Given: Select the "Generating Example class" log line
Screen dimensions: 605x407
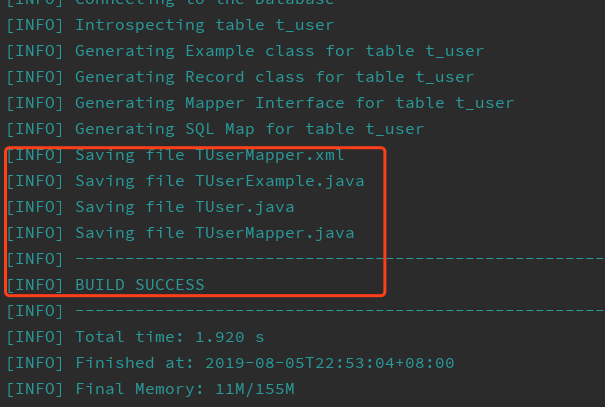Looking at the screenshot, I should [x=279, y=51].
